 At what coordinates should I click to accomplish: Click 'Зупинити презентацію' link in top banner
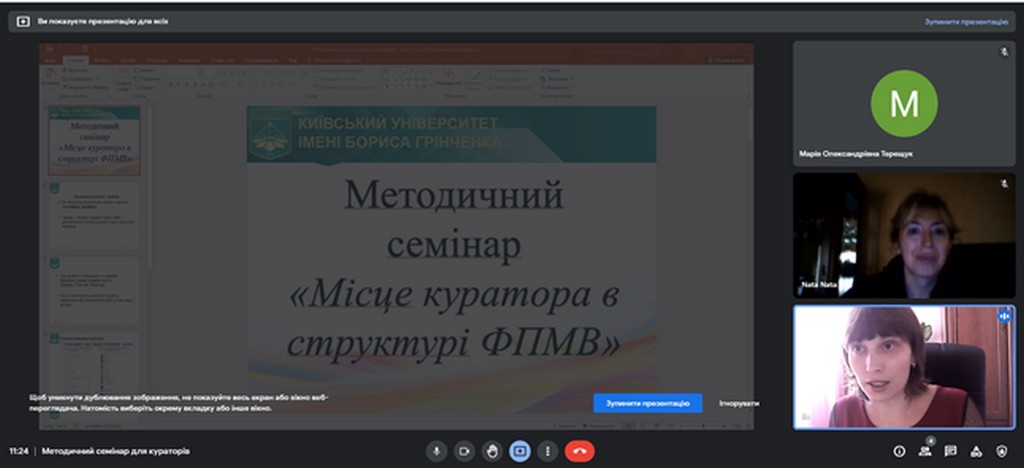tap(966, 21)
